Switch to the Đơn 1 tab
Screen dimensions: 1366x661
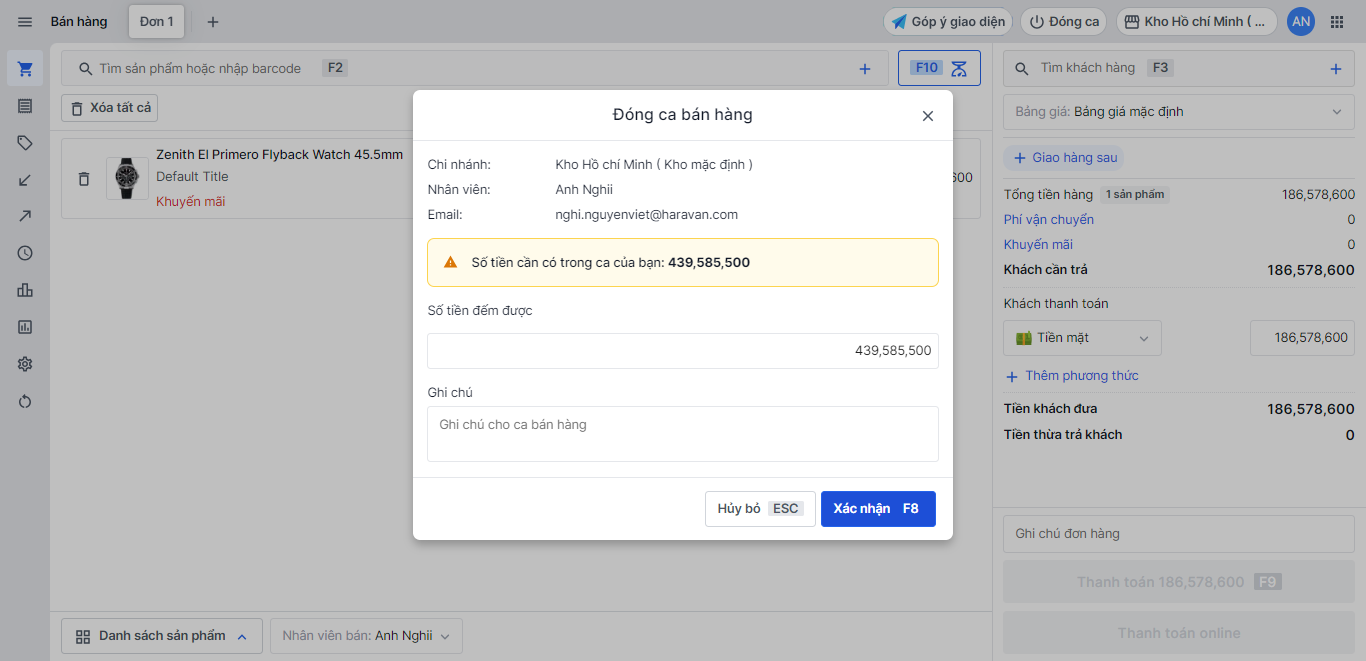pos(156,22)
